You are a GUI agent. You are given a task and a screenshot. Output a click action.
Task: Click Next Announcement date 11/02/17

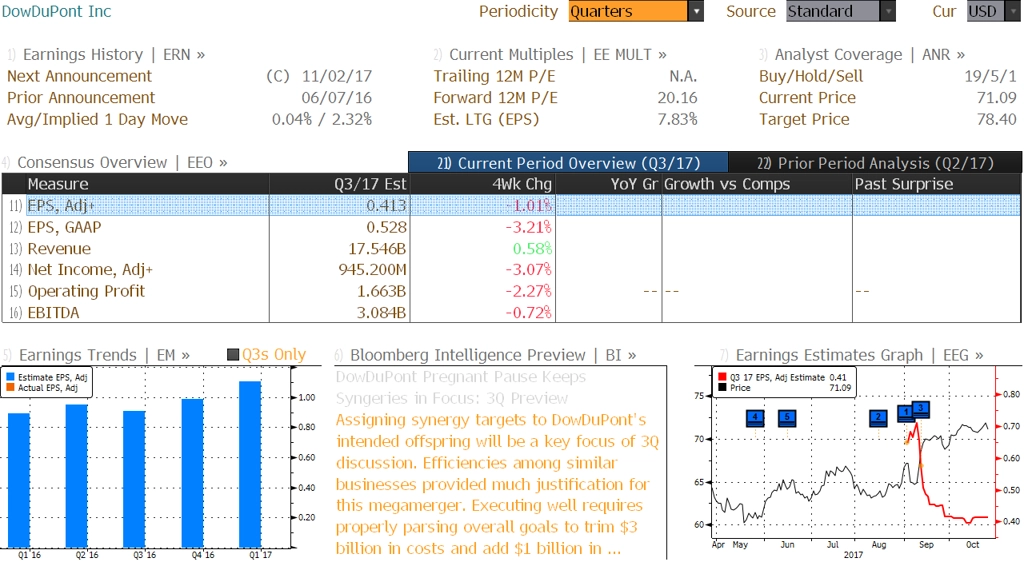(x=336, y=76)
